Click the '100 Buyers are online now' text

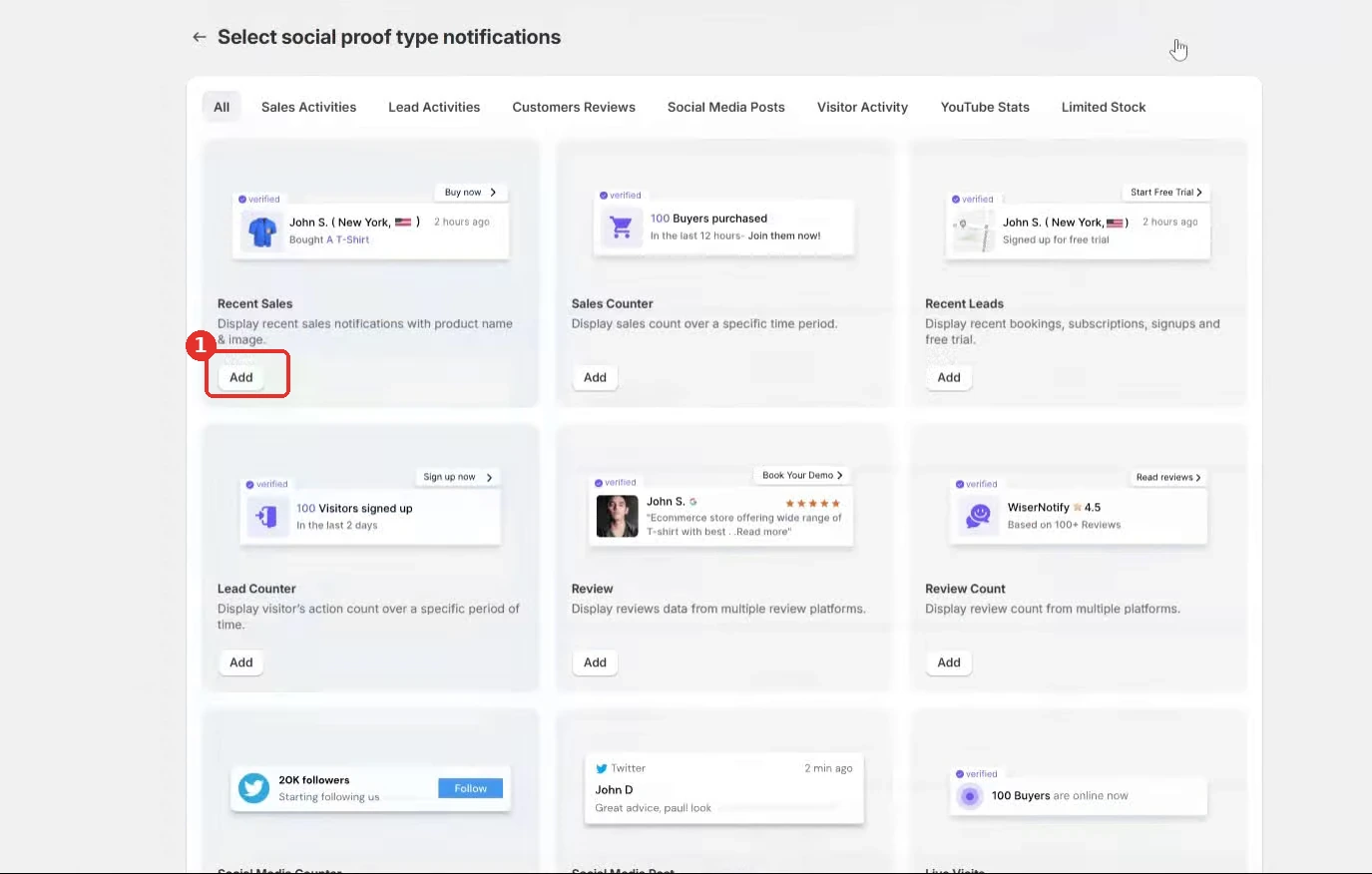1060,796
